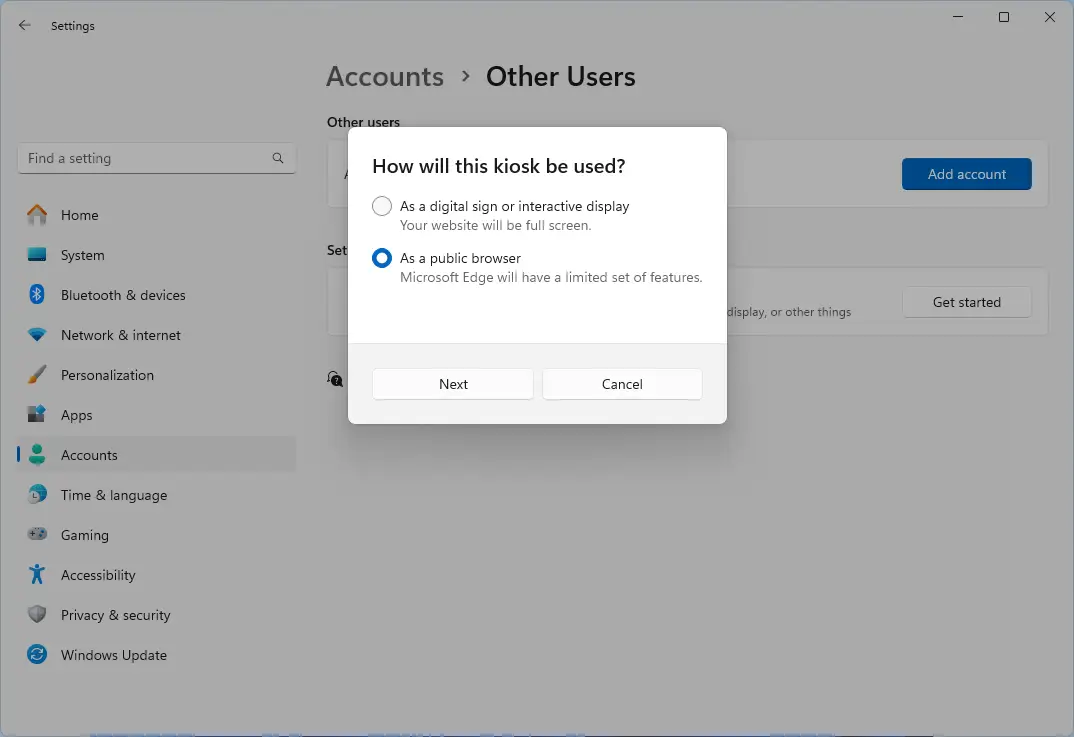Screen dimensions: 1074x737
Task: Minimize the Settings window
Action: [x=958, y=16]
